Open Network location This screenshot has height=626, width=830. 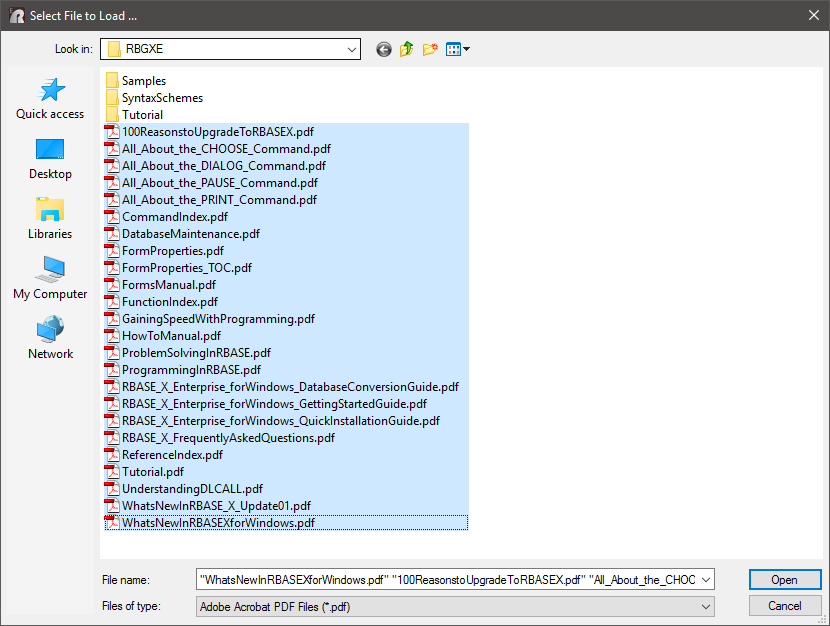coord(50,339)
